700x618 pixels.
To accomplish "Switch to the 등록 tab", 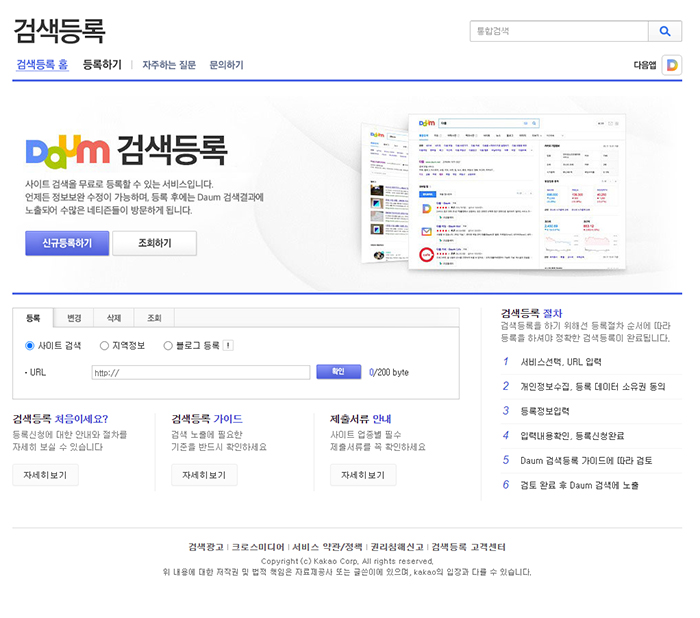I will [33, 318].
